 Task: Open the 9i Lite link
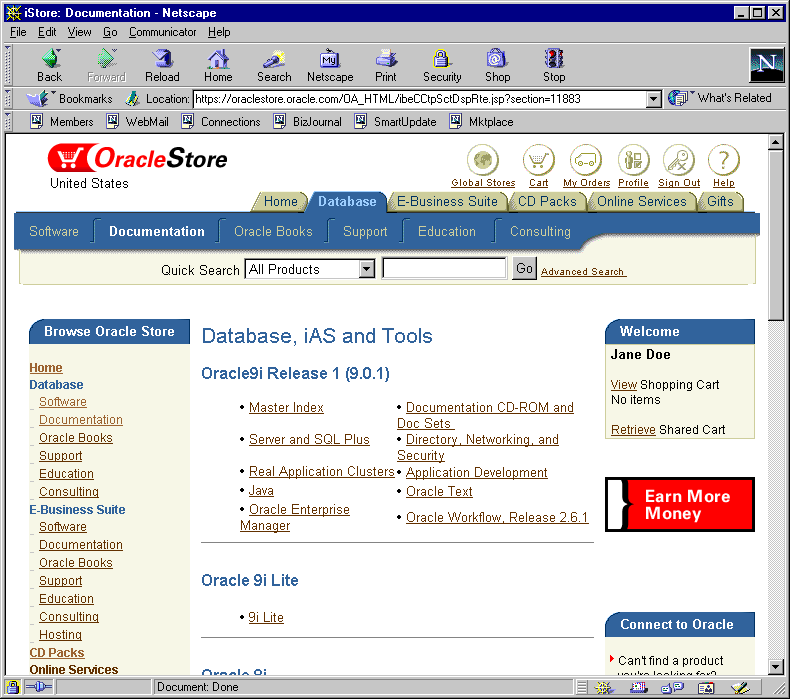click(266, 617)
